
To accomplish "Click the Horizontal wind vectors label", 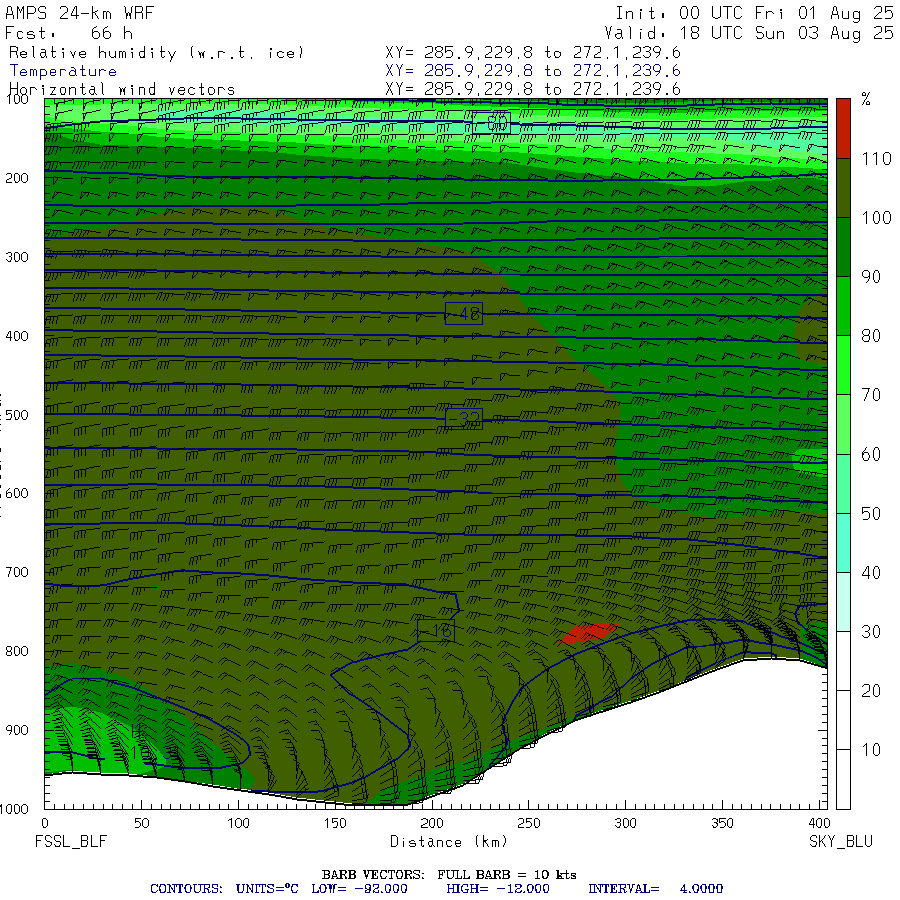I will tap(122, 90).
